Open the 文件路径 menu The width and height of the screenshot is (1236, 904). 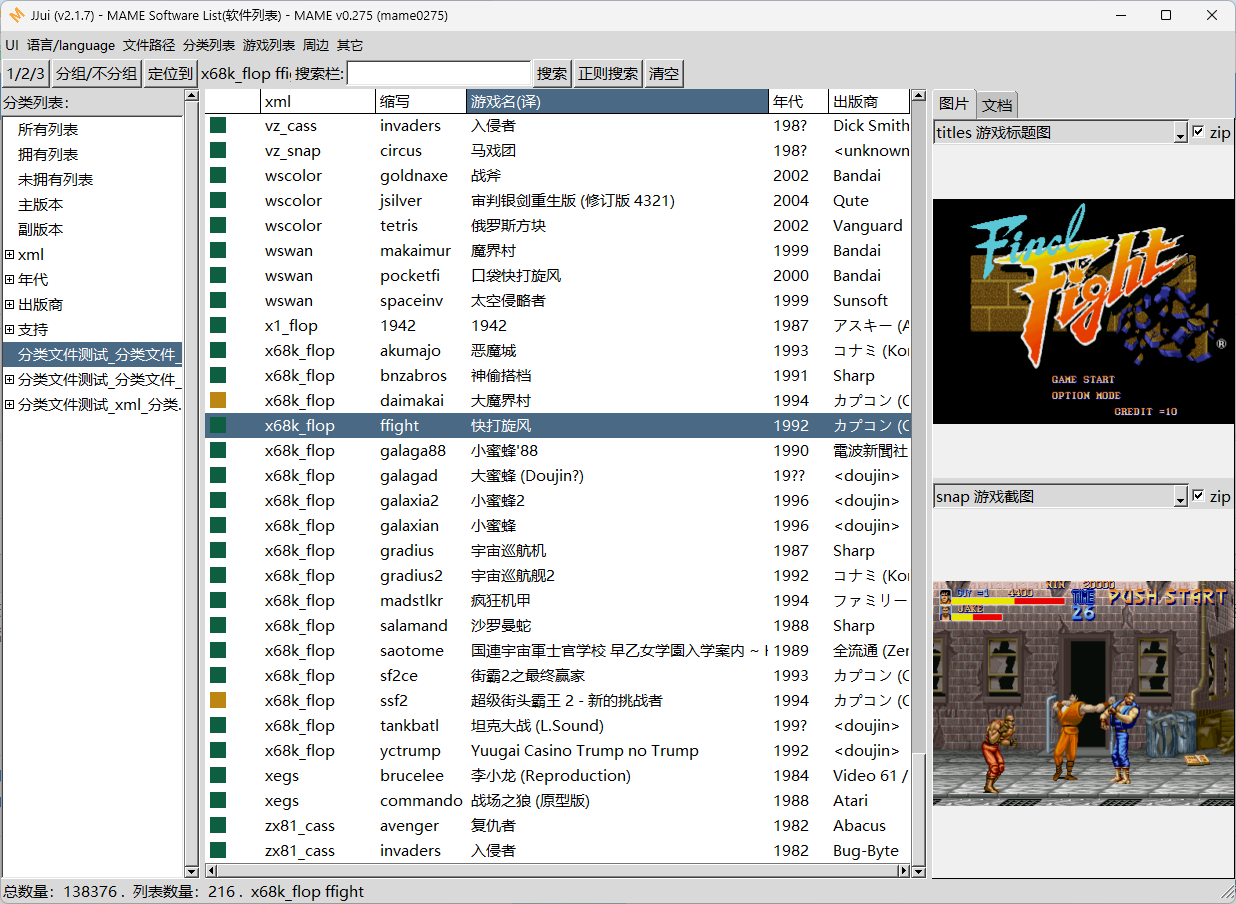click(149, 45)
